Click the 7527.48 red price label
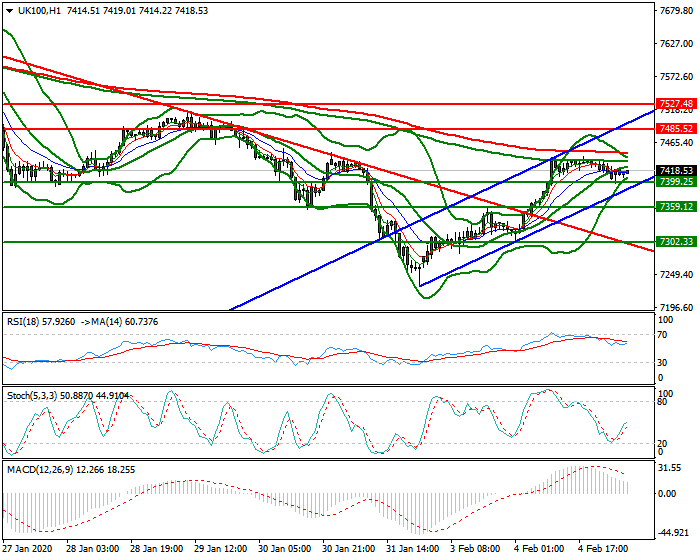 coord(676,104)
